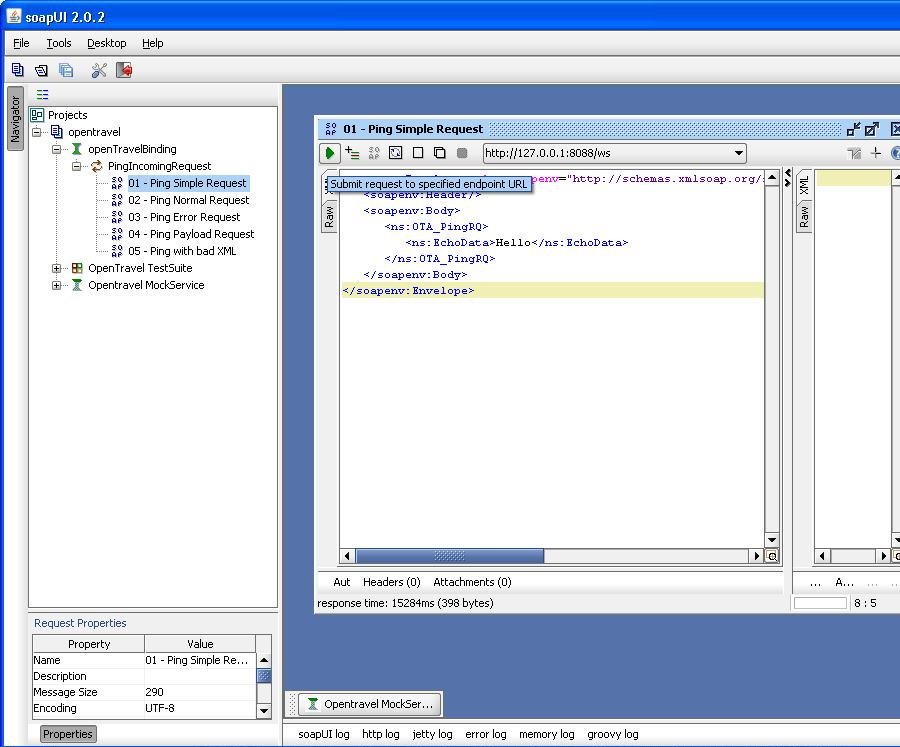Open the Attachments (0) tab
This screenshot has height=747, width=900.
tap(472, 582)
